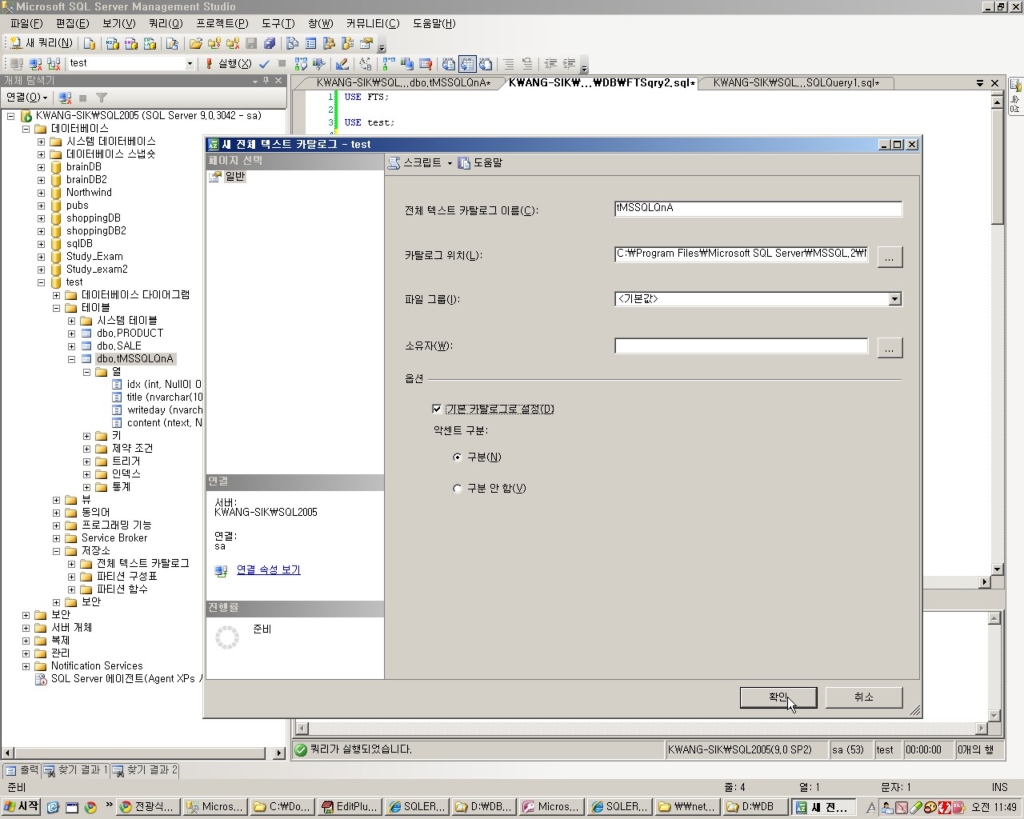
Task: Open Help (도움말) in catalog dialog
Action: [480, 163]
